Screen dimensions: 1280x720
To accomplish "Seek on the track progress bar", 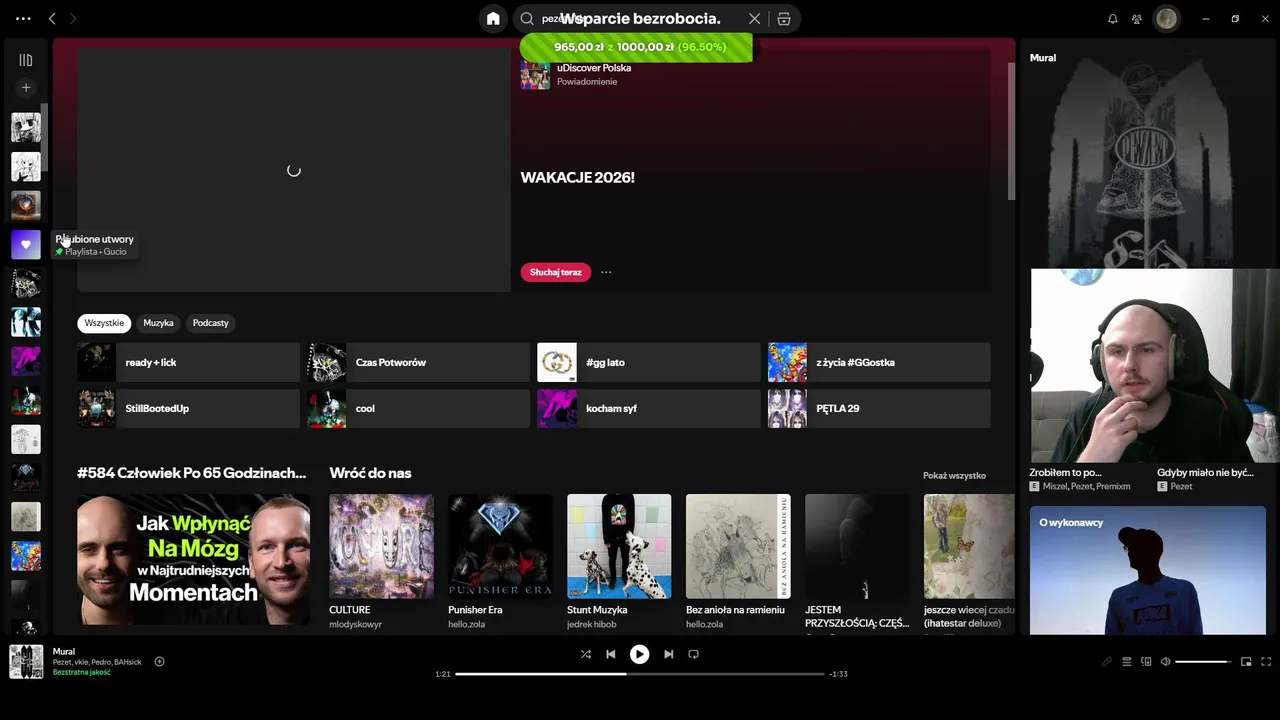I will click(640, 674).
